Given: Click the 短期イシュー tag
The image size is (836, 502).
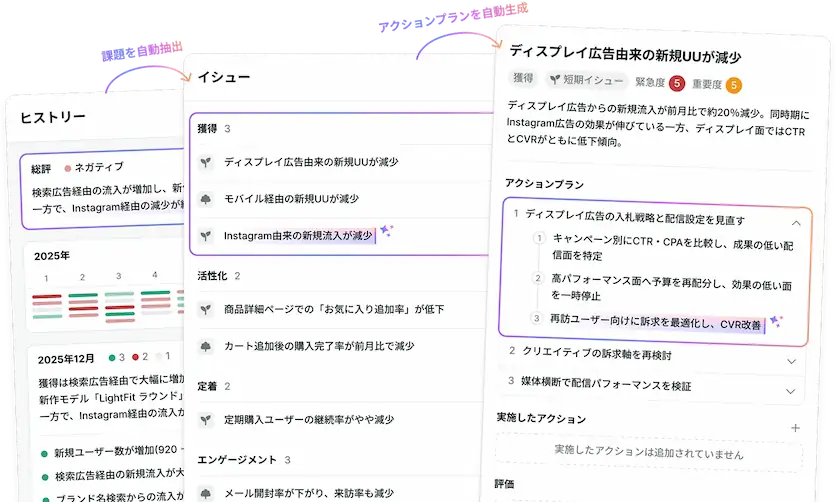Looking at the screenshot, I should [587, 79].
